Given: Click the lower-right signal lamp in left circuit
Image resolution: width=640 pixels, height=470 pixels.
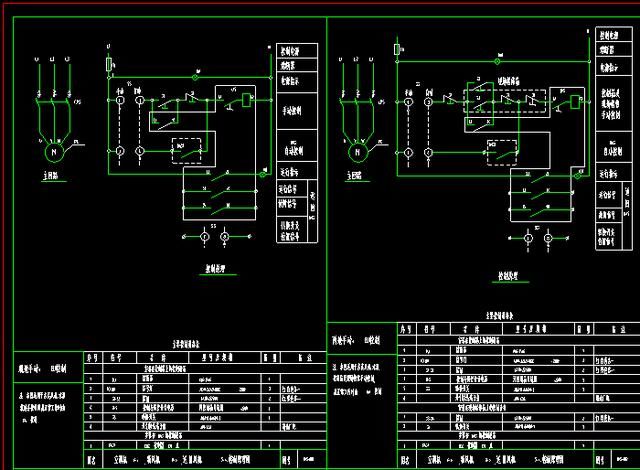Looking at the screenshot, I should tap(263, 174).
